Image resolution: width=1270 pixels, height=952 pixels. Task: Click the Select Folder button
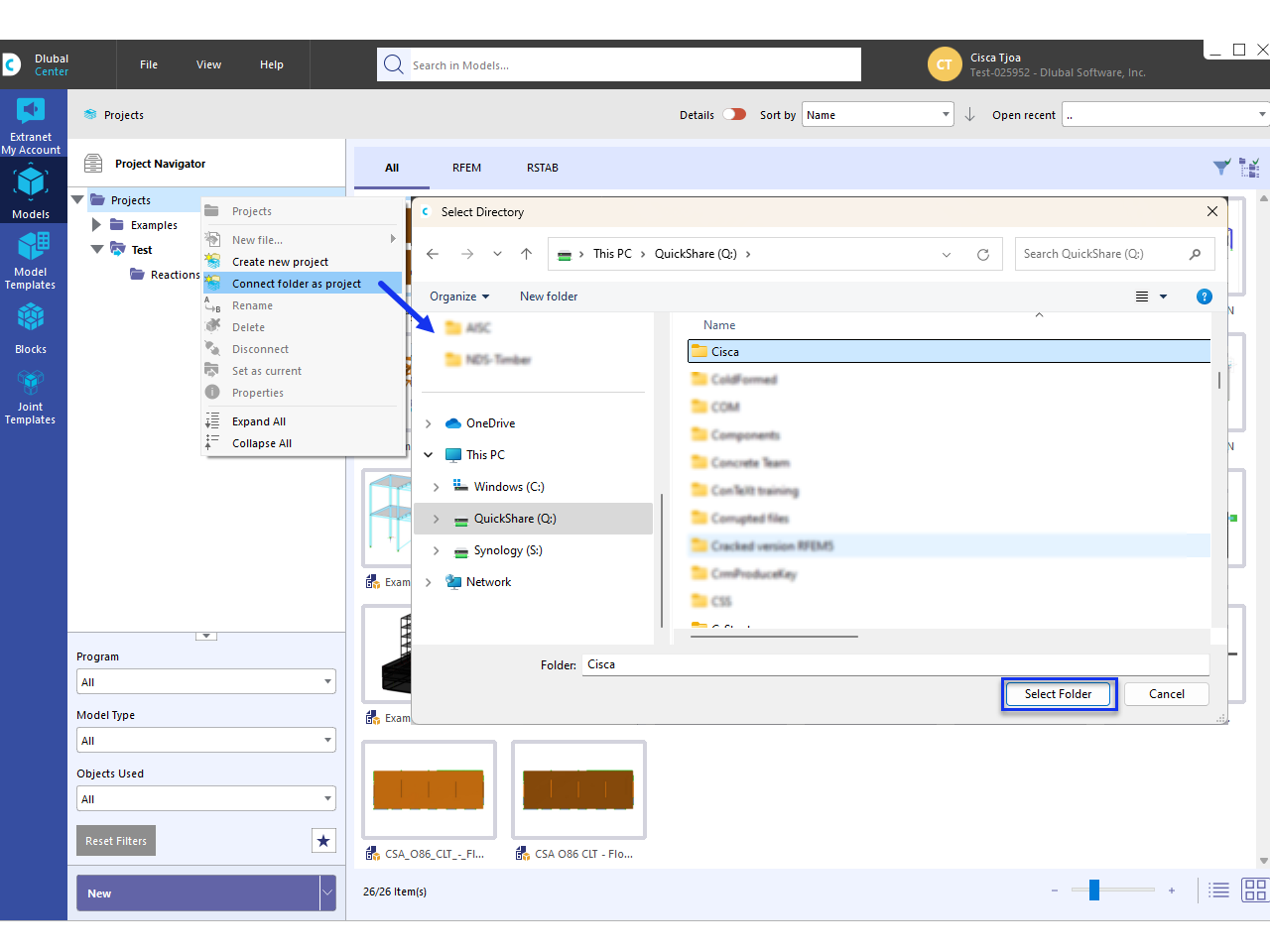pyautogui.click(x=1059, y=693)
